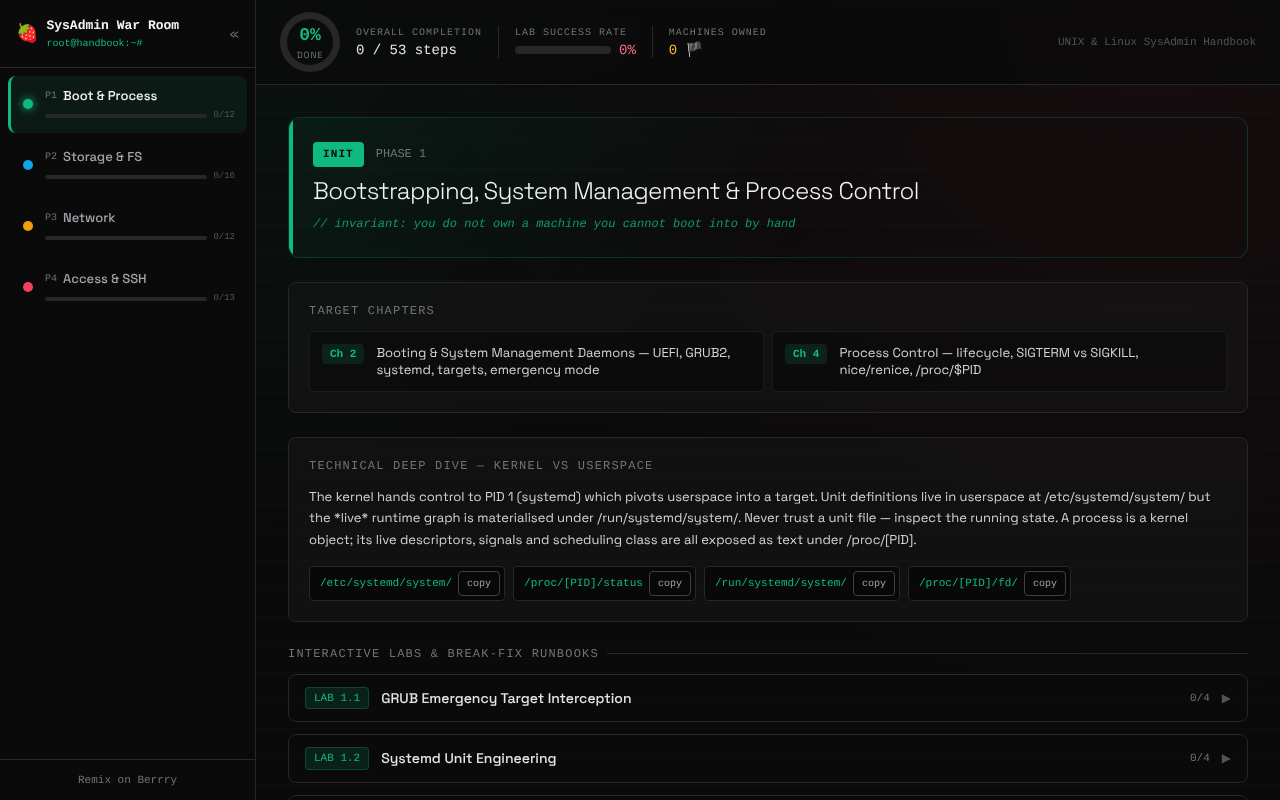Click the Access & SSH progress bar
This screenshot has width=1280, height=800.
(x=126, y=299)
